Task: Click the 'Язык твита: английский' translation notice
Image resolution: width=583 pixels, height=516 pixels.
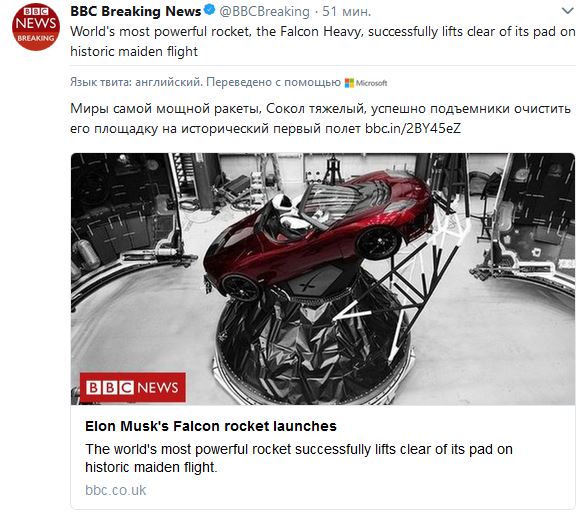Action: tap(135, 82)
